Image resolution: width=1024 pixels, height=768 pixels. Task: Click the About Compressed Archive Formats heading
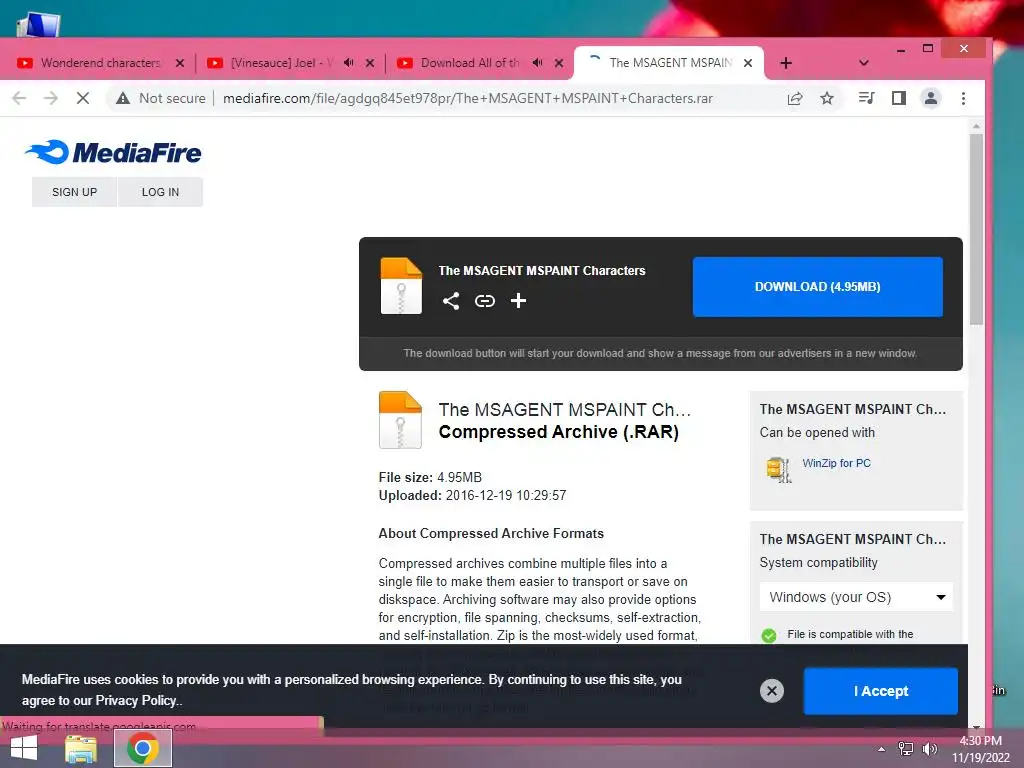[x=491, y=533]
